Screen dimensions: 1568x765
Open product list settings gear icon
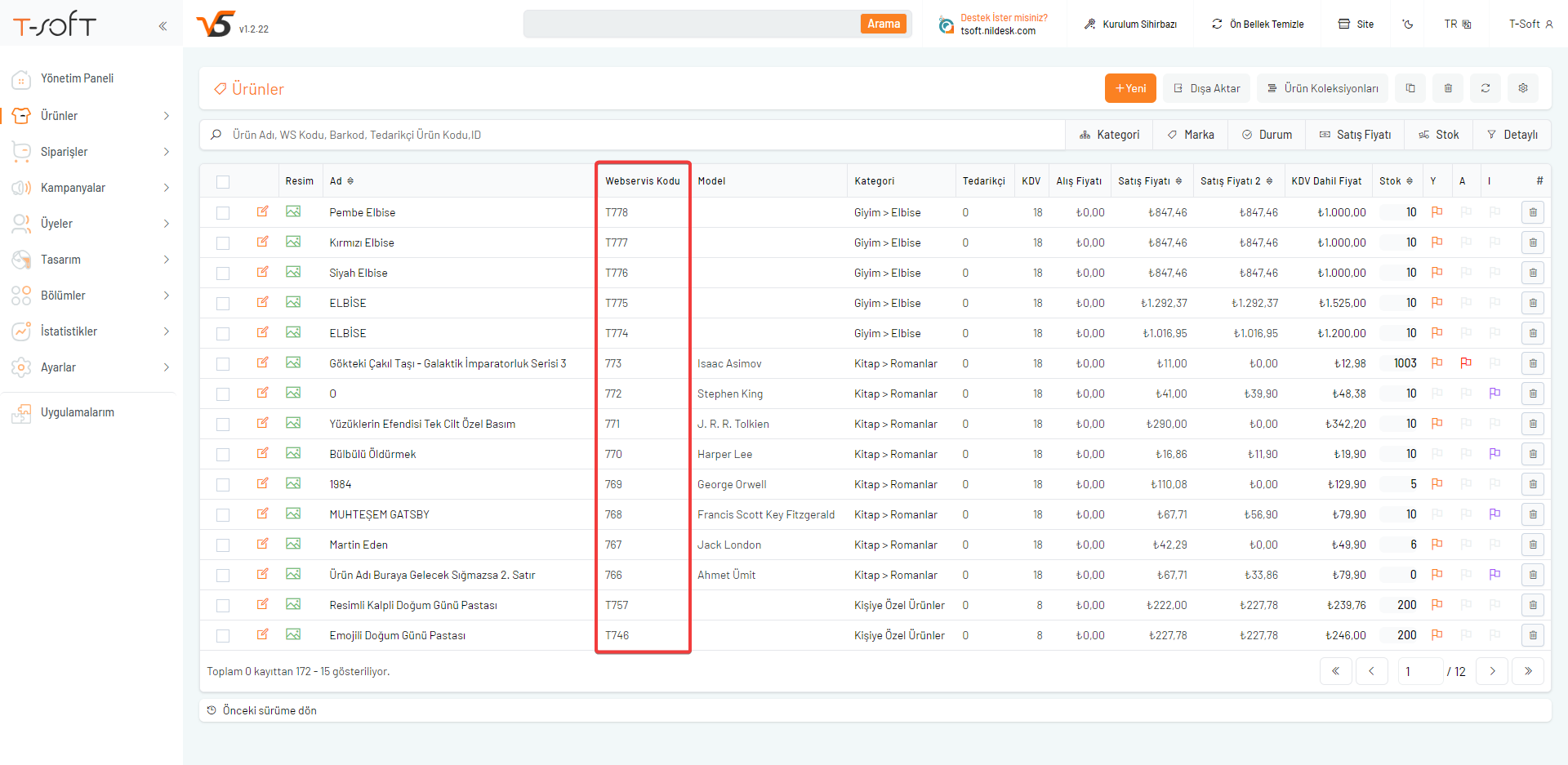click(1523, 88)
